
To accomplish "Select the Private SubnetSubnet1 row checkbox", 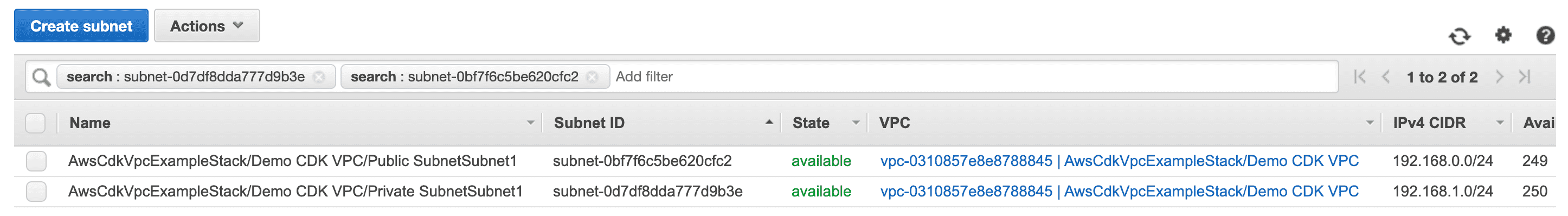I will 36,192.
